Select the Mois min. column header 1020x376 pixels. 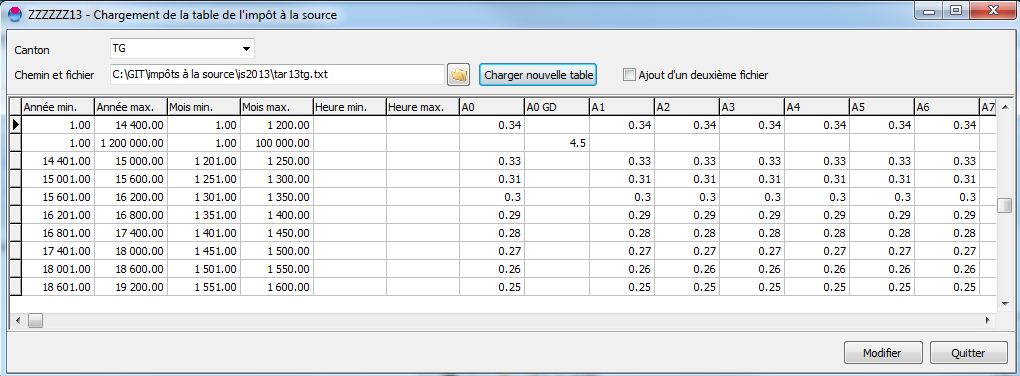click(x=204, y=107)
